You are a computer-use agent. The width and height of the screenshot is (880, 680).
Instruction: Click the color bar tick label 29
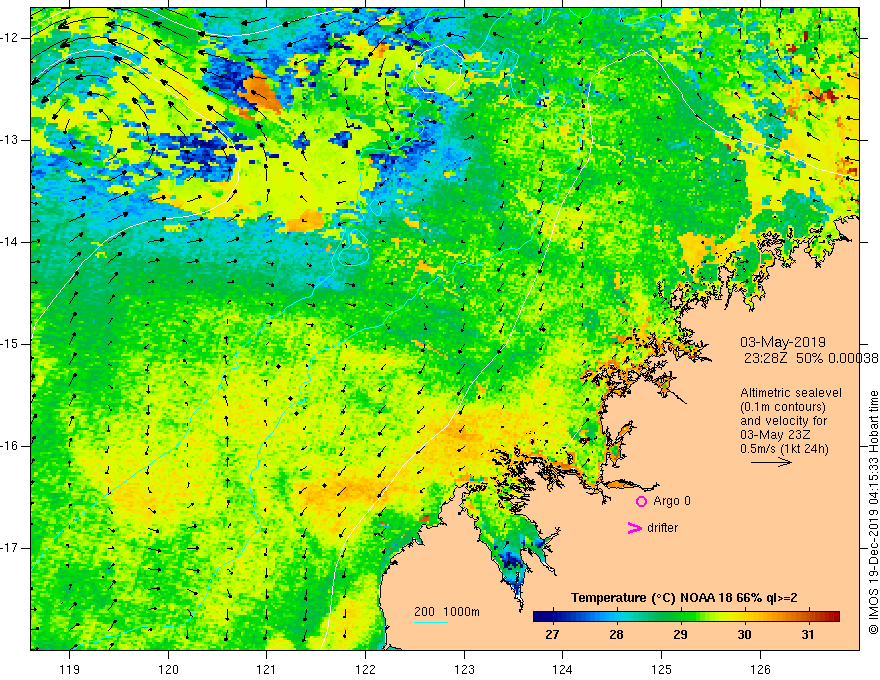coord(680,635)
